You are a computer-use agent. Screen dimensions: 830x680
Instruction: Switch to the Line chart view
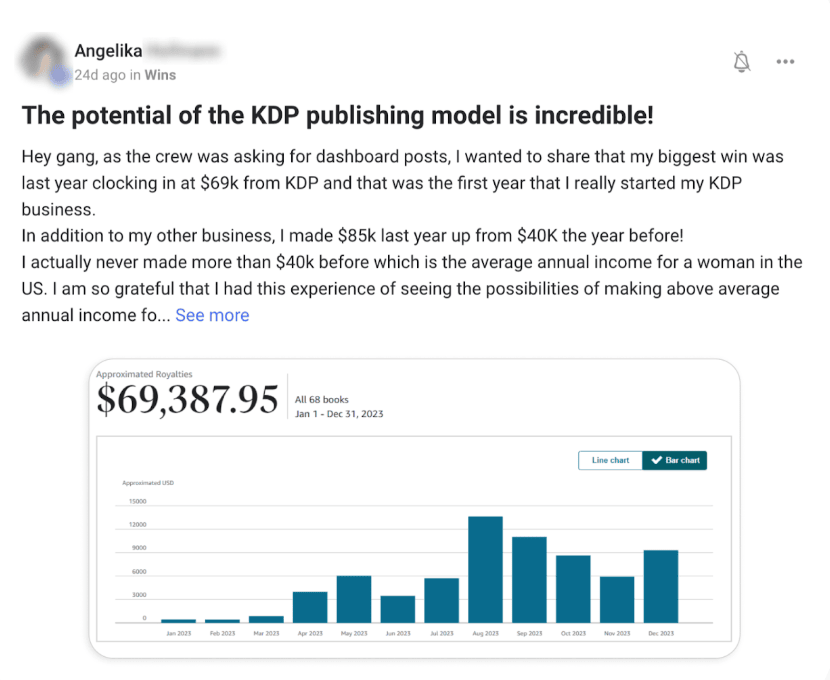610,460
